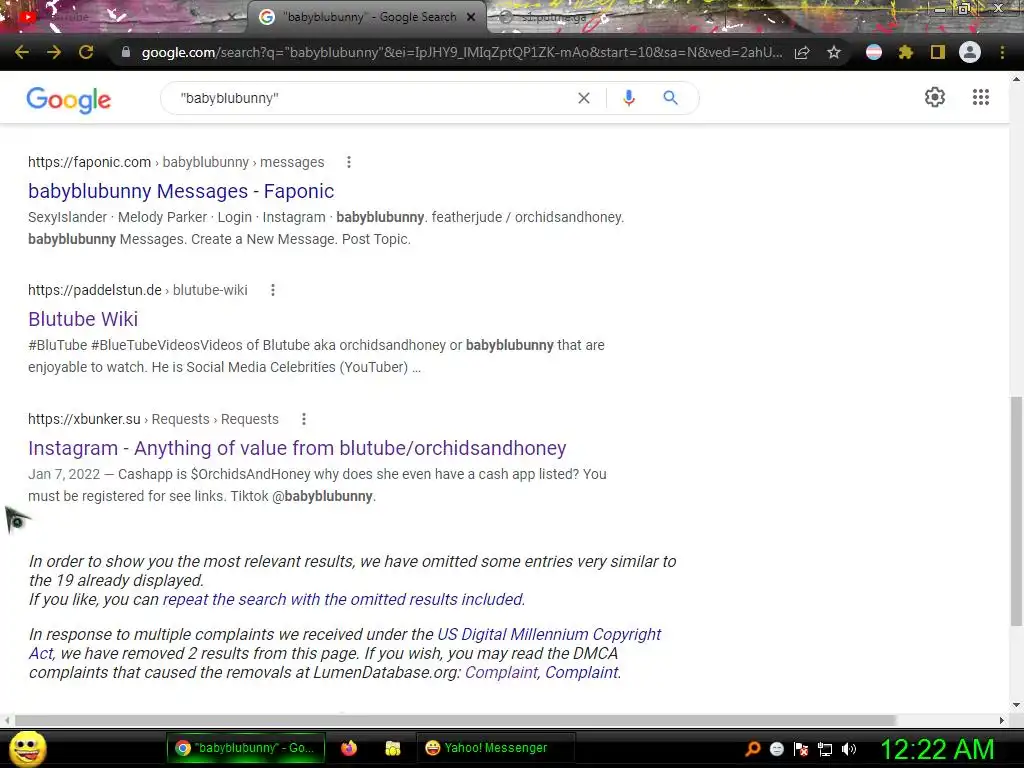This screenshot has height=768, width=1024.
Task: Click the faponic.com › babyblubunny › messages URL text
Action: 176,162
